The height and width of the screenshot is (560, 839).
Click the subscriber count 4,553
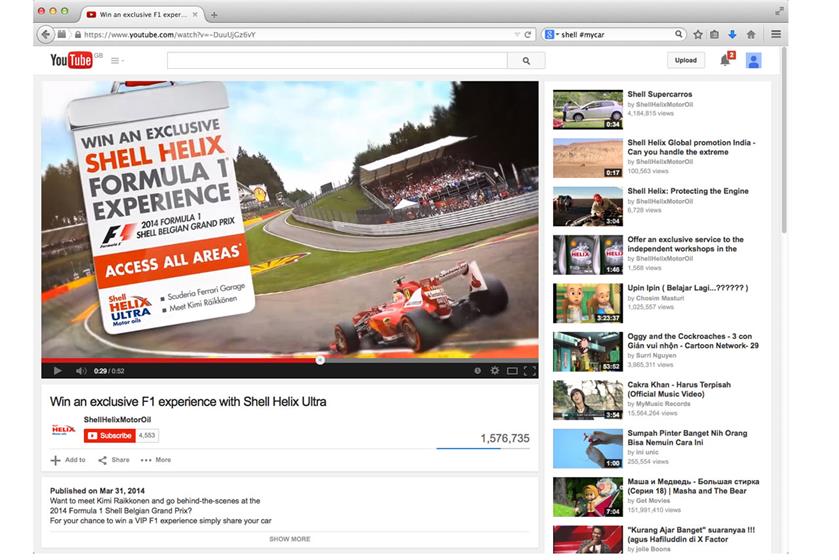pos(147,435)
